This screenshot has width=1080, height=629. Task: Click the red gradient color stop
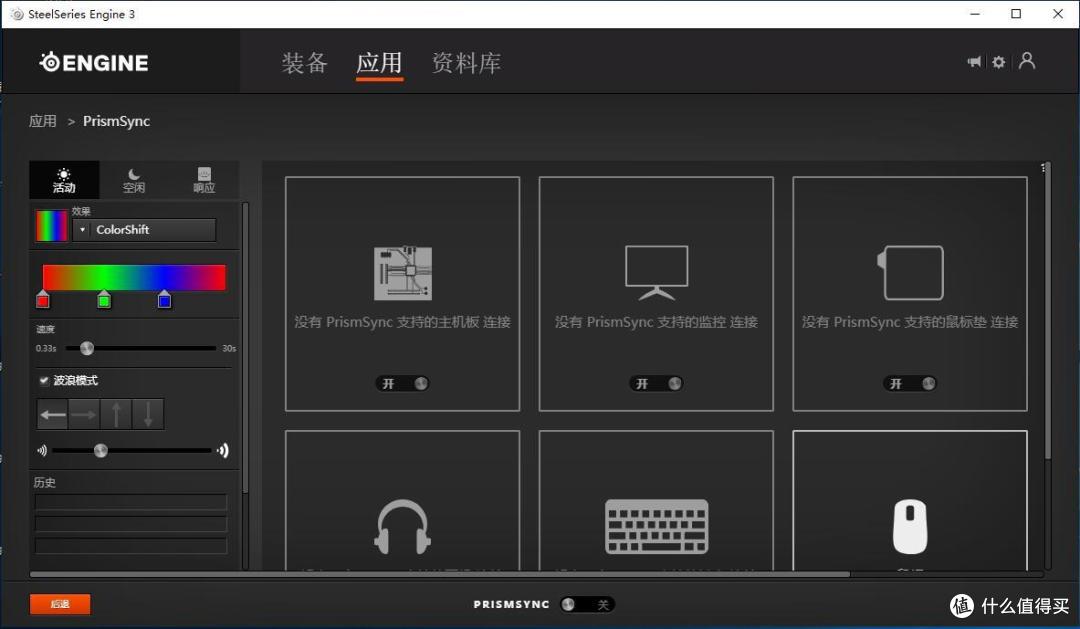click(43, 300)
